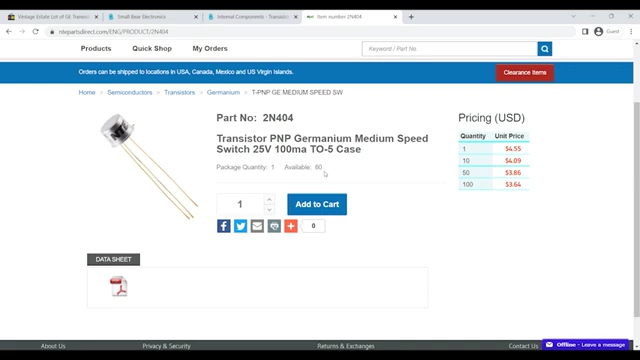Image resolution: width=640 pixels, height=360 pixels.
Task: Open the Quick Shop menu
Action: 152,49
